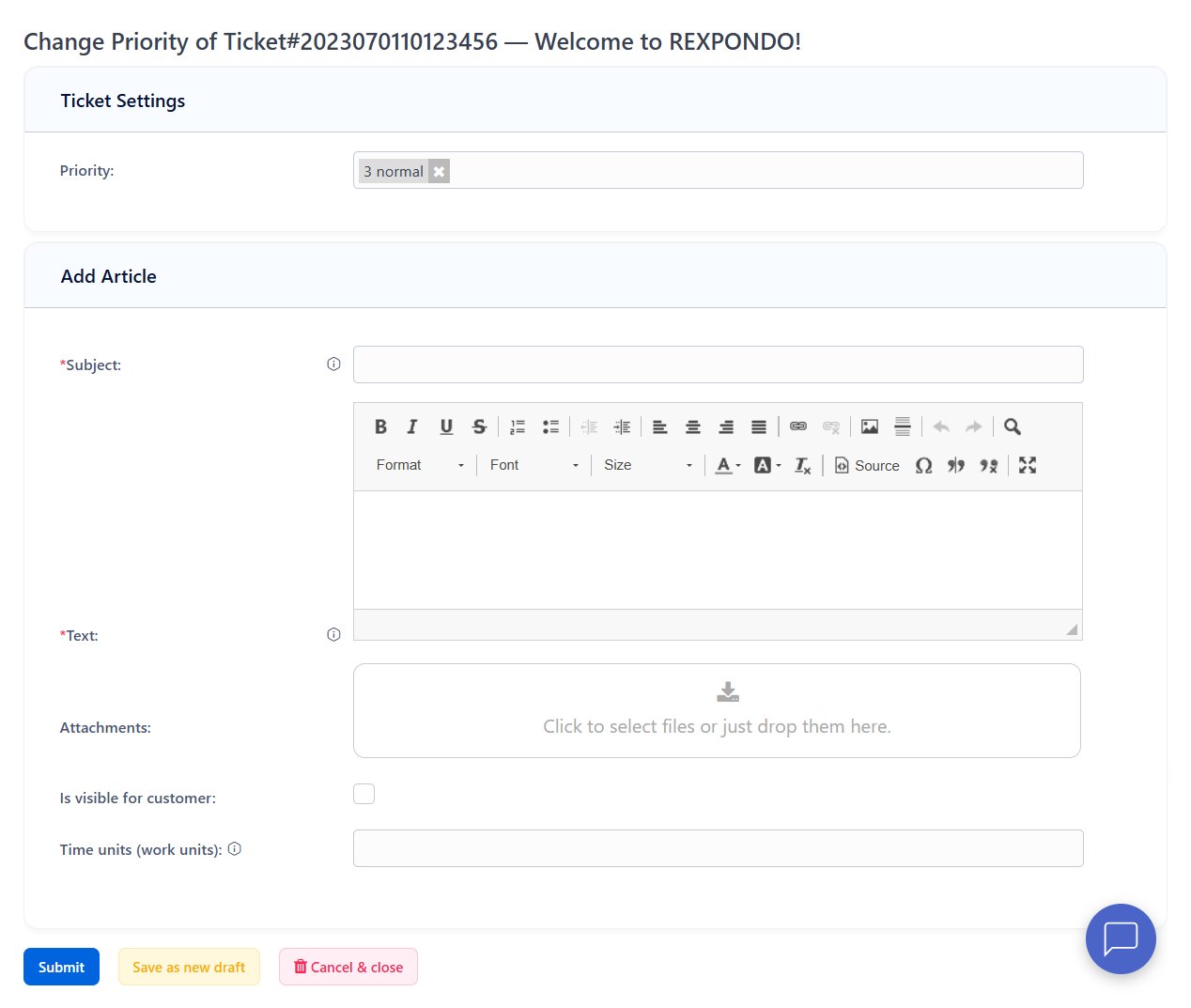Screen dimensions: 1191x1008
Task: Click Time units info icon
Action: click(235, 849)
